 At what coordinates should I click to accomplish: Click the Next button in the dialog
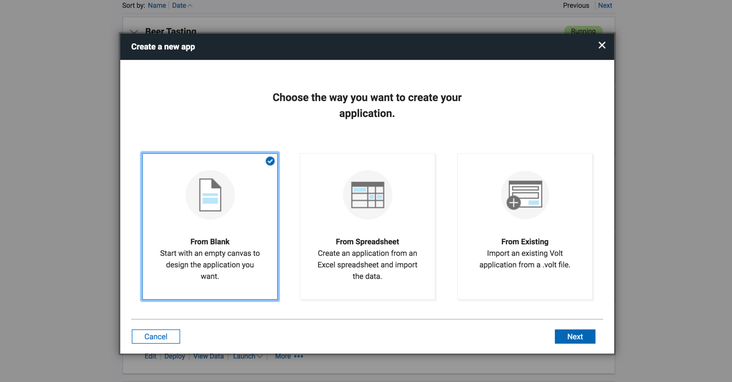click(575, 337)
